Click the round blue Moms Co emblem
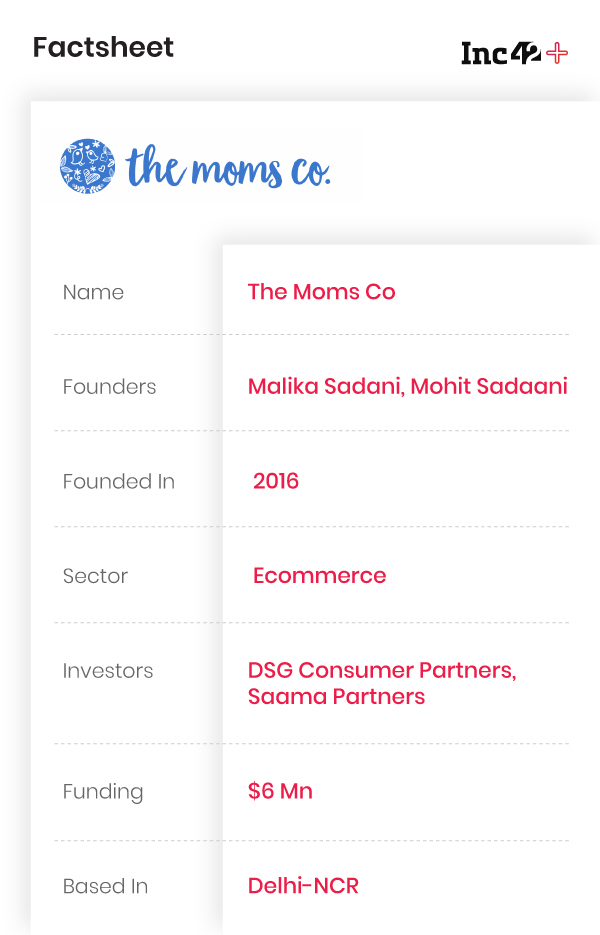This screenshot has width=600, height=935. [x=88, y=166]
